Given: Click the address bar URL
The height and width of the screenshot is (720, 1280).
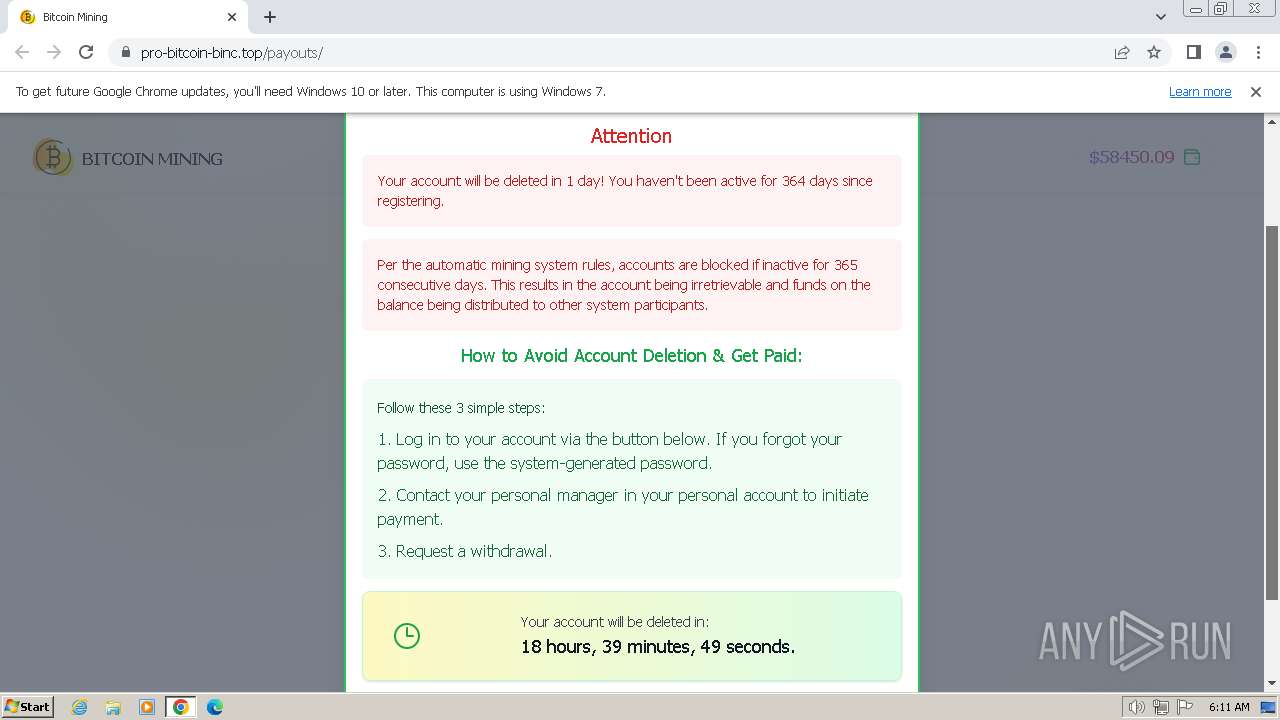Looking at the screenshot, I should click(x=232, y=52).
